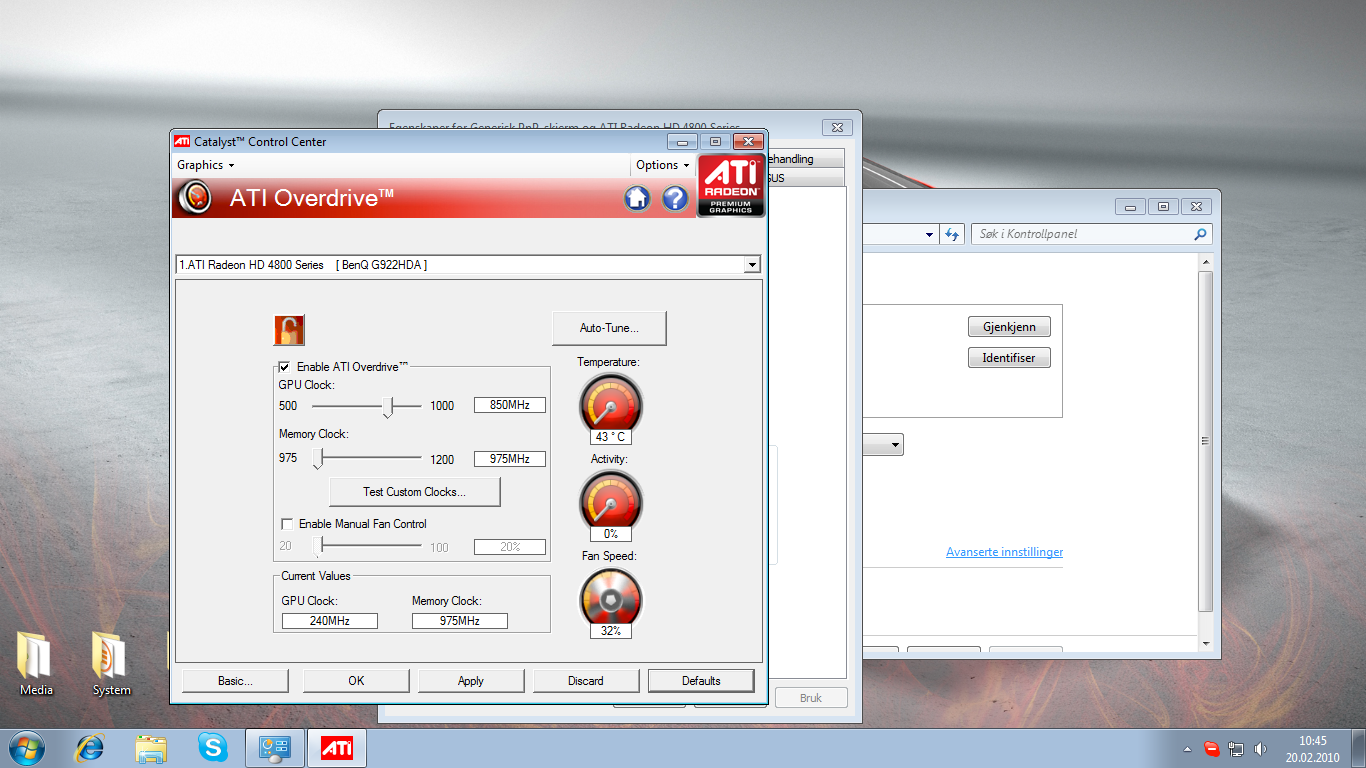Viewport: 1366px width, 768px height.
Task: Click the Fan Speed gauge dial
Action: tap(610, 597)
